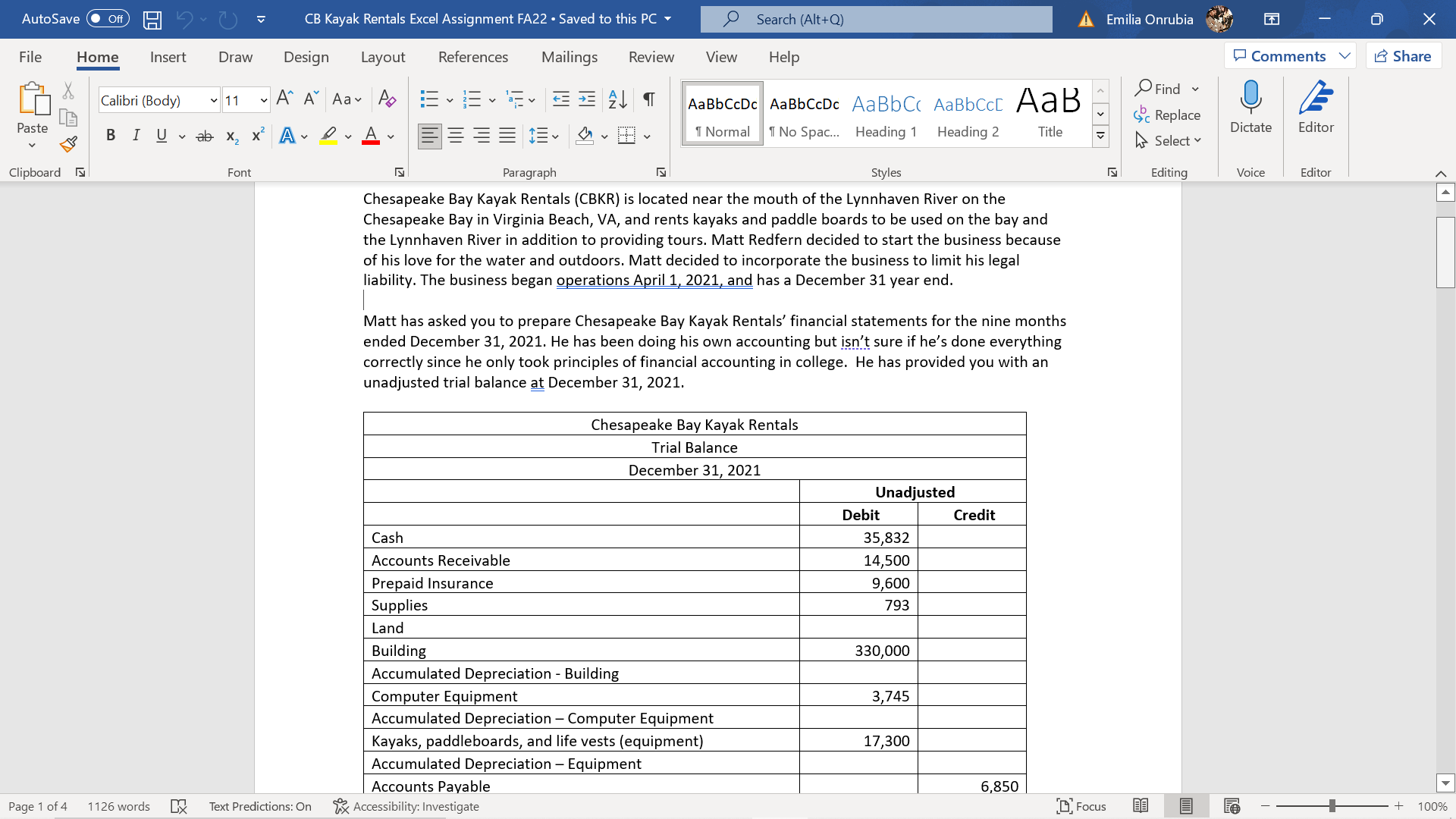Open the Insert ribbon tab
1456x819 pixels.
[167, 56]
